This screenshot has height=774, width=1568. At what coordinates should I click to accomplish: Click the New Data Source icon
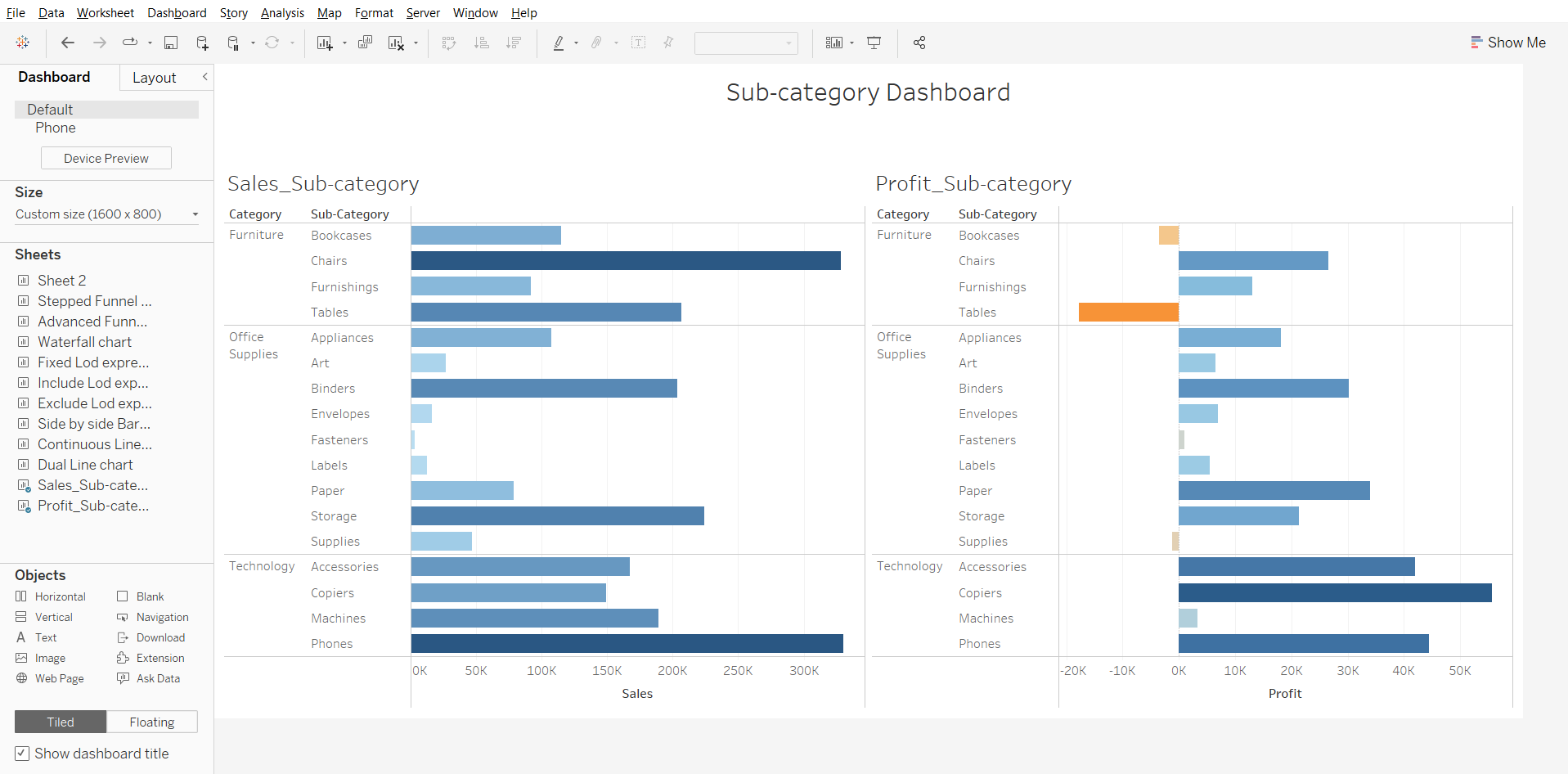point(202,43)
